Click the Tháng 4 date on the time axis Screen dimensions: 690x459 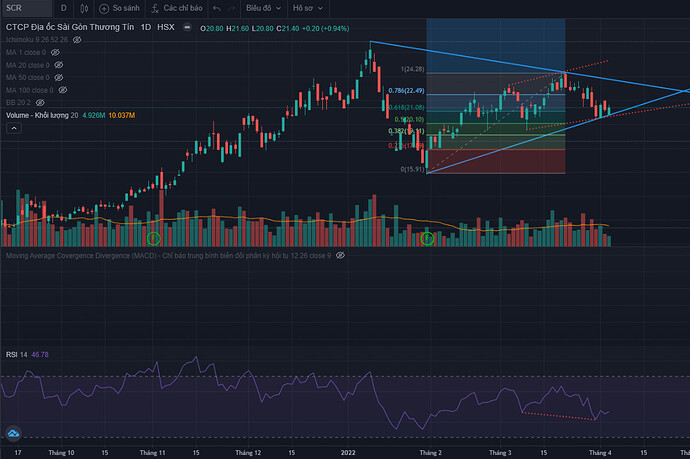(x=600, y=452)
